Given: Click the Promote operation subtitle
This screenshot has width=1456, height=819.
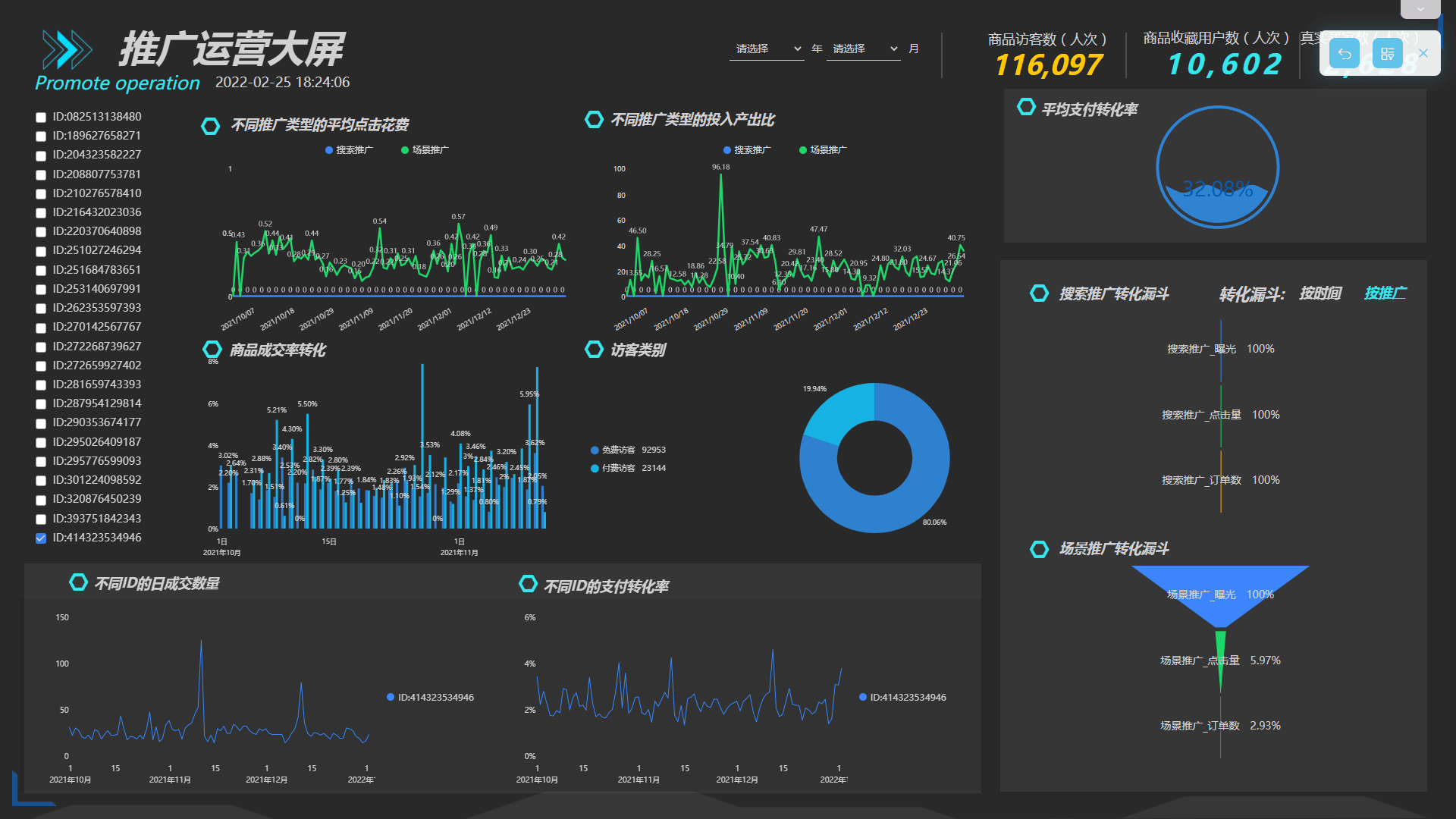Looking at the screenshot, I should (x=118, y=83).
